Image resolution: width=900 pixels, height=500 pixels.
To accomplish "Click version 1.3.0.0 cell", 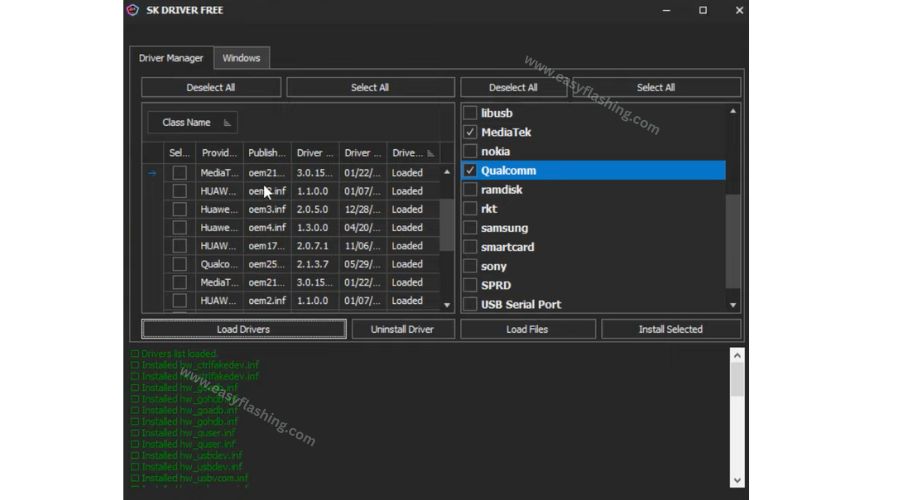I will click(x=315, y=227).
